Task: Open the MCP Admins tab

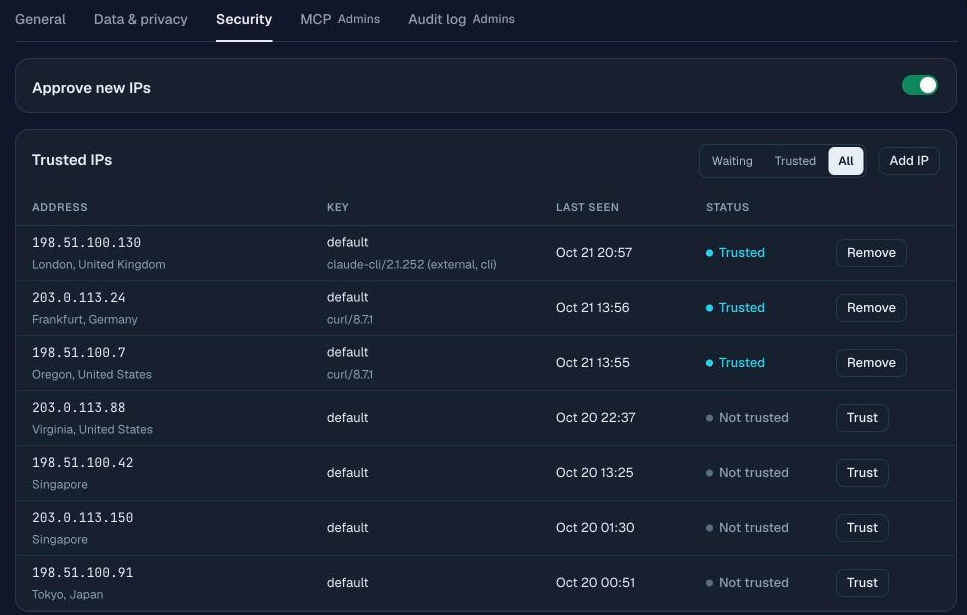Action: tap(340, 19)
